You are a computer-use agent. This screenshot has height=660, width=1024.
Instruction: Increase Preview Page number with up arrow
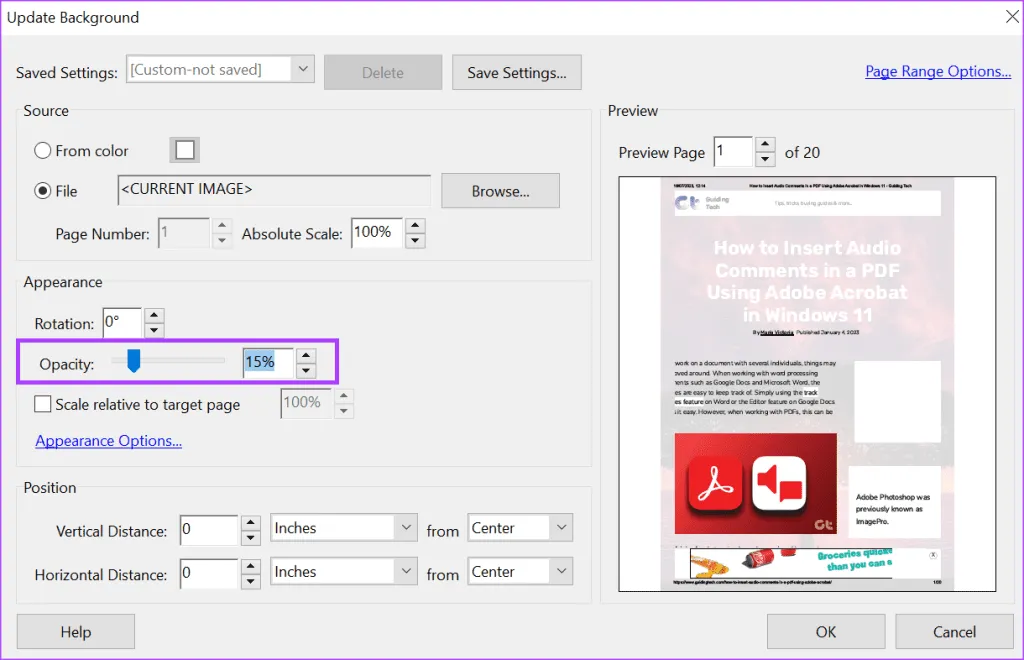[x=765, y=145]
